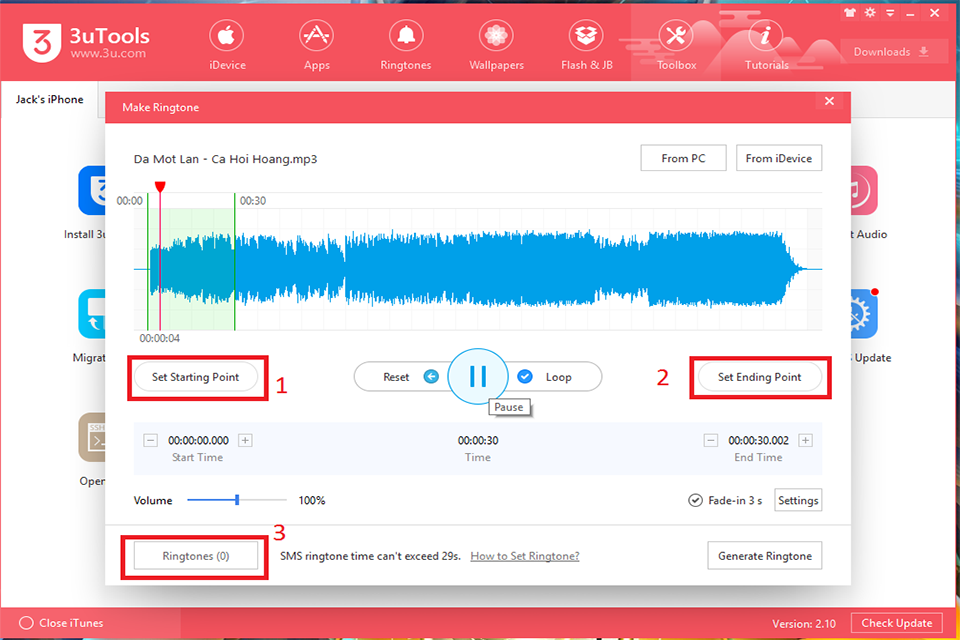Screen dimensions: 960x640
Task: Click Check Update button
Action: [896, 623]
